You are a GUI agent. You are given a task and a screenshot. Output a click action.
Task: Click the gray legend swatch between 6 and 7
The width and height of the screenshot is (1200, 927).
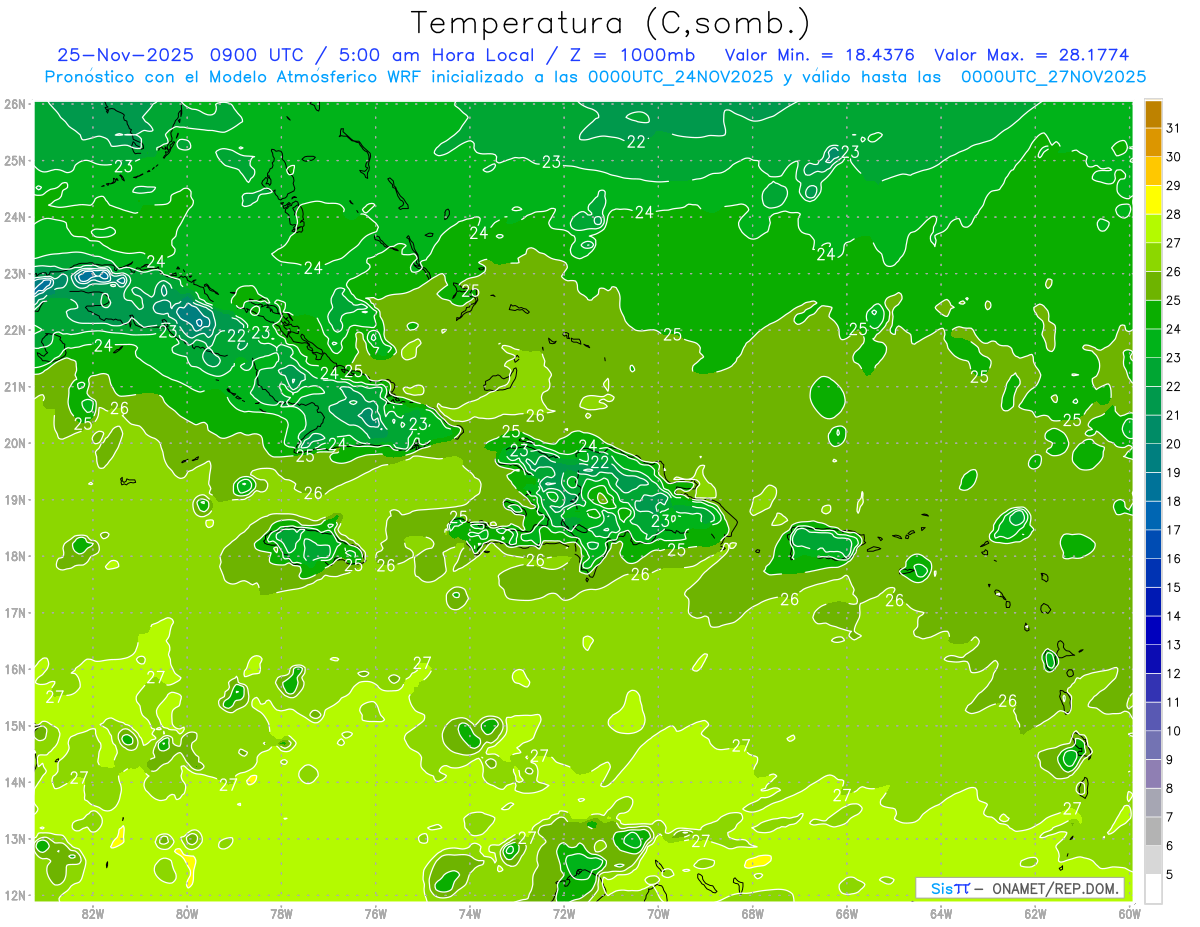[1153, 831]
